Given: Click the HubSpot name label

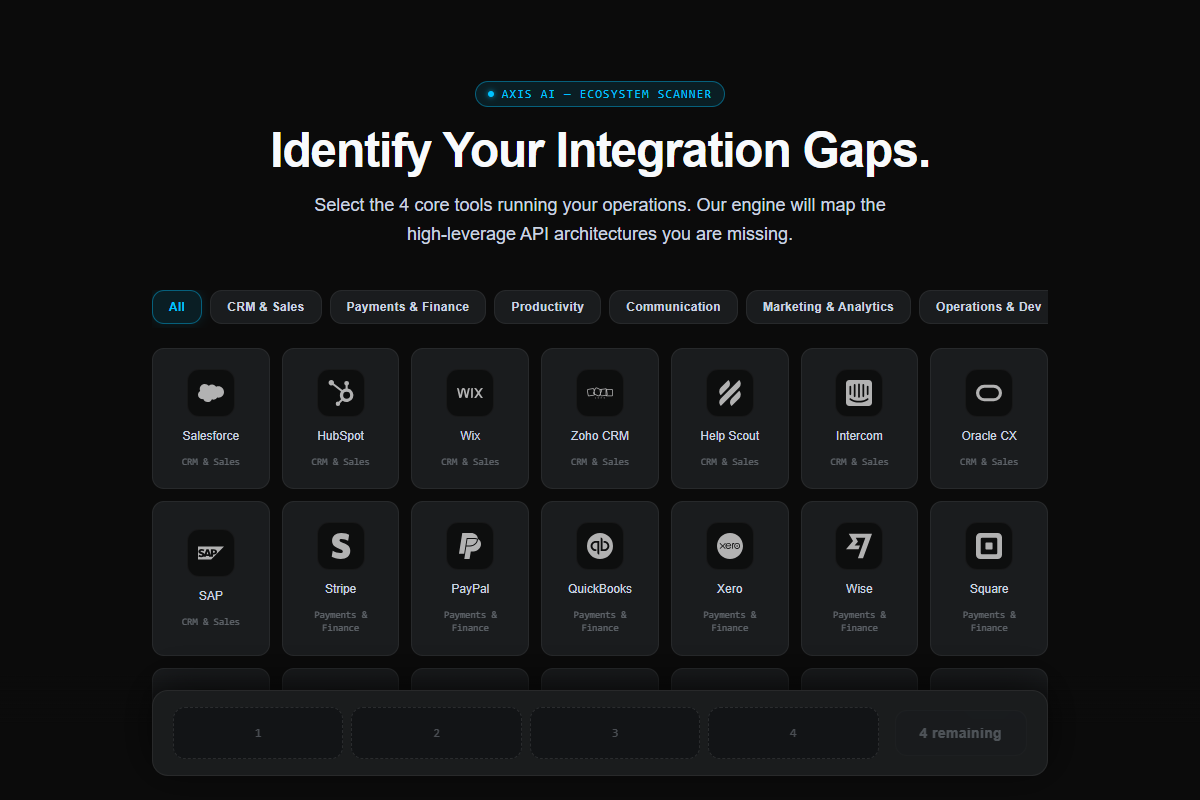Looking at the screenshot, I should (x=341, y=436).
